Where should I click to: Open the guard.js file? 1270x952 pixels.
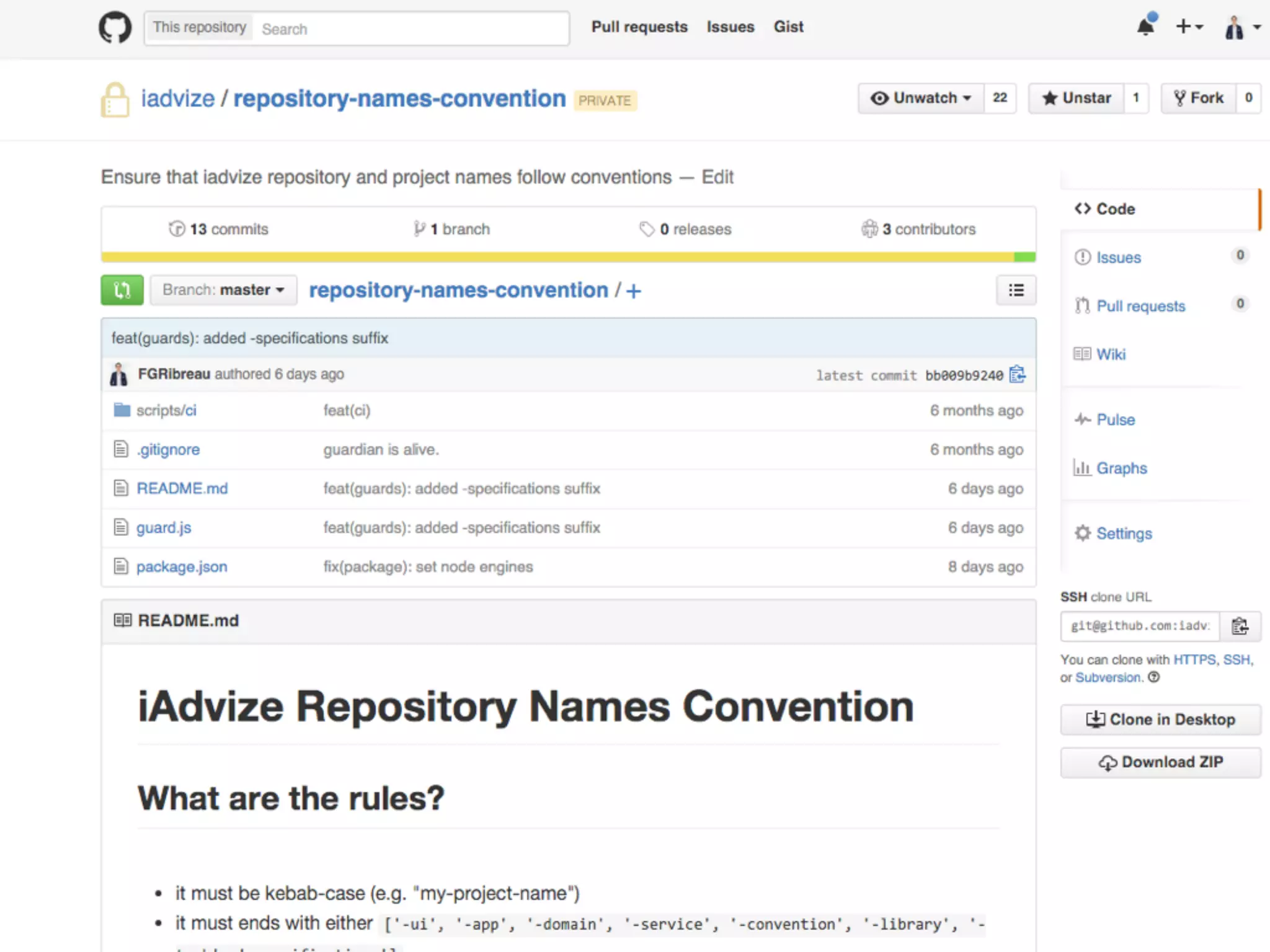[164, 527]
